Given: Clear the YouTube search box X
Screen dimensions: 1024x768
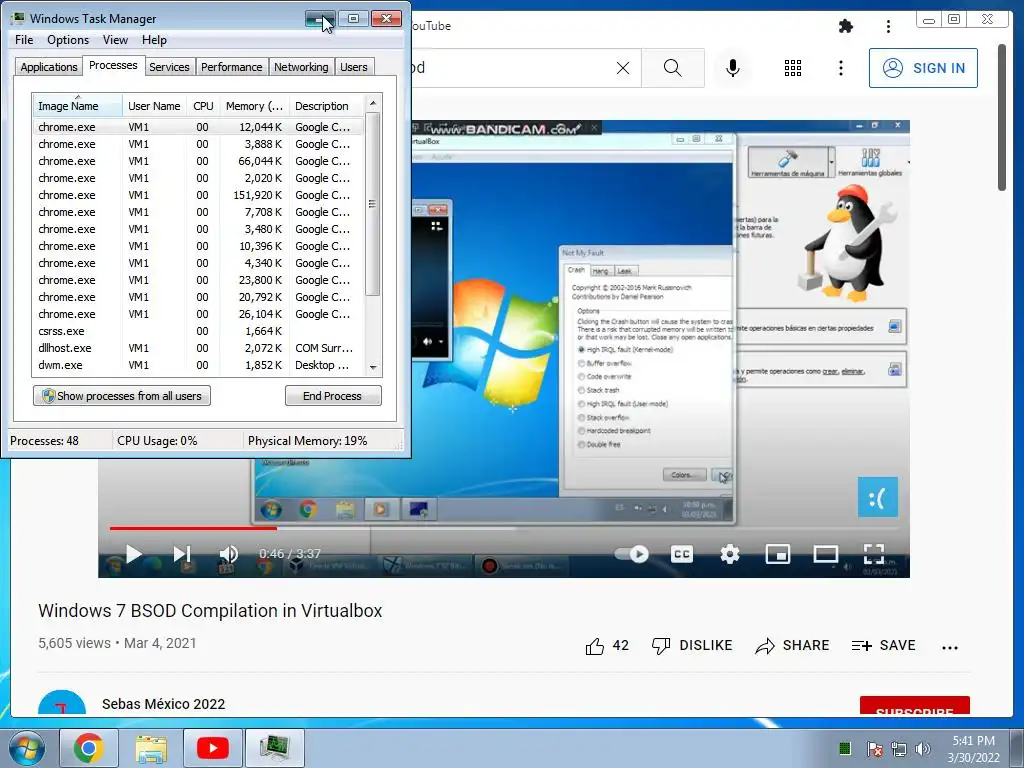Looking at the screenshot, I should (x=623, y=68).
